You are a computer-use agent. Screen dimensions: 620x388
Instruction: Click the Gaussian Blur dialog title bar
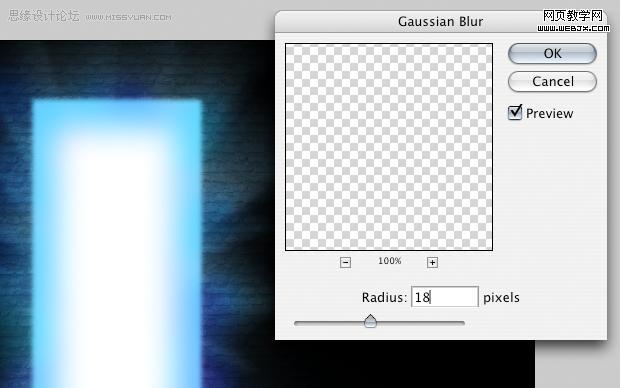[440, 21]
